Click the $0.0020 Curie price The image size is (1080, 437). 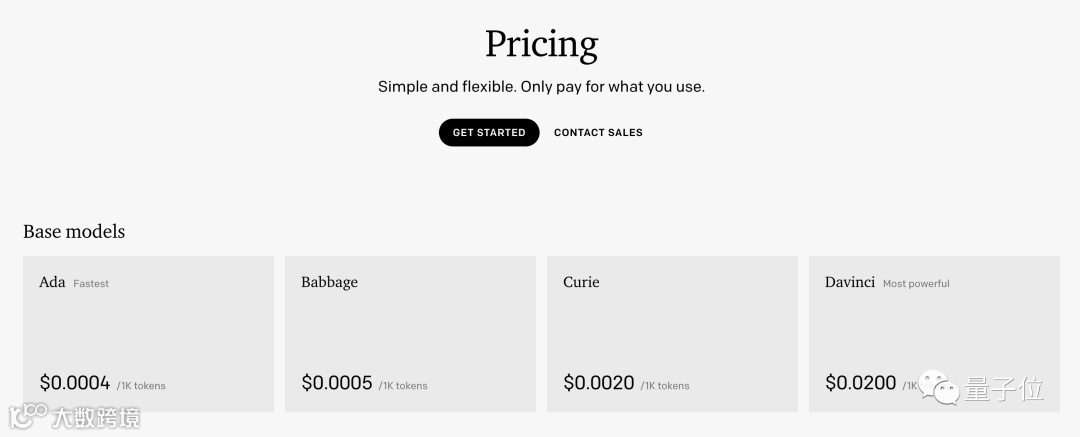[599, 382]
